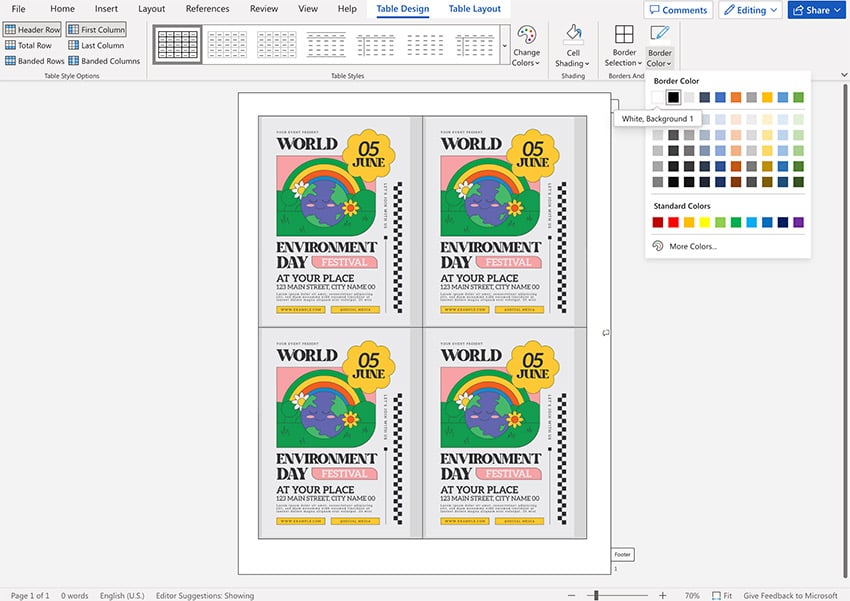The width and height of the screenshot is (850, 601).
Task: Click the Footer tag on the page
Action: pos(623,554)
